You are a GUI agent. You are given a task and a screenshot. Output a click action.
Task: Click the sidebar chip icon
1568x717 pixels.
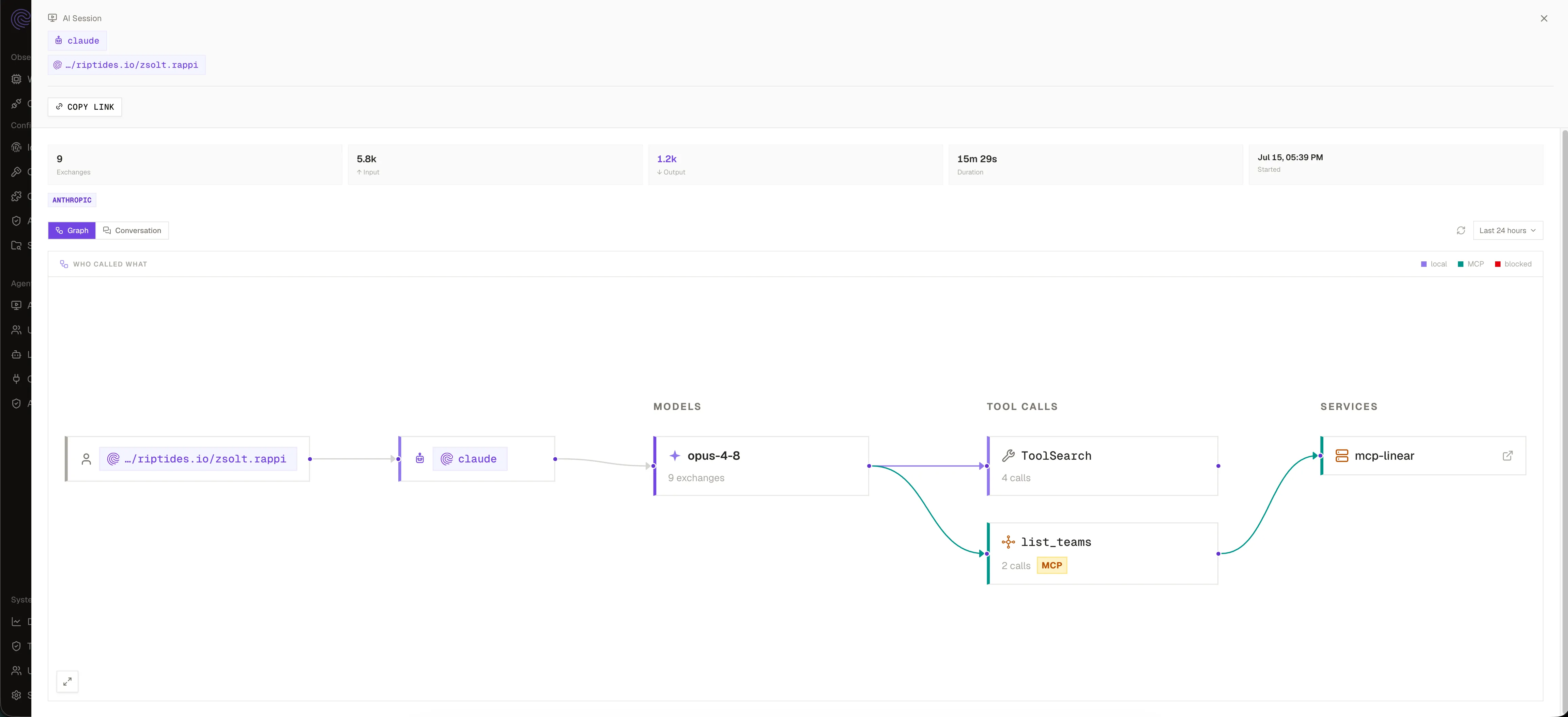(16, 78)
